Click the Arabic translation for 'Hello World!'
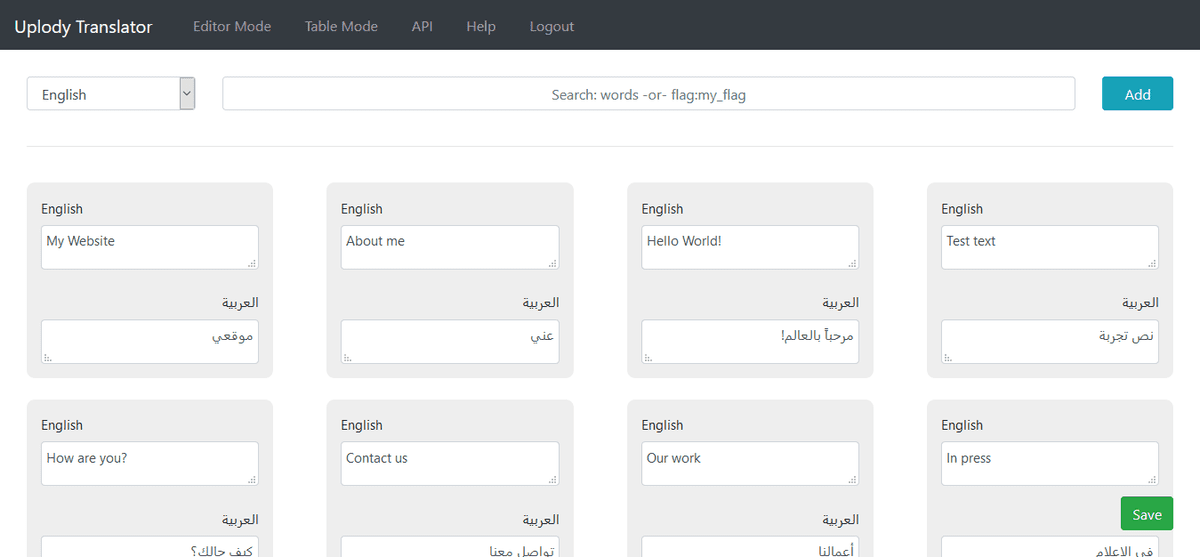 pos(749,342)
